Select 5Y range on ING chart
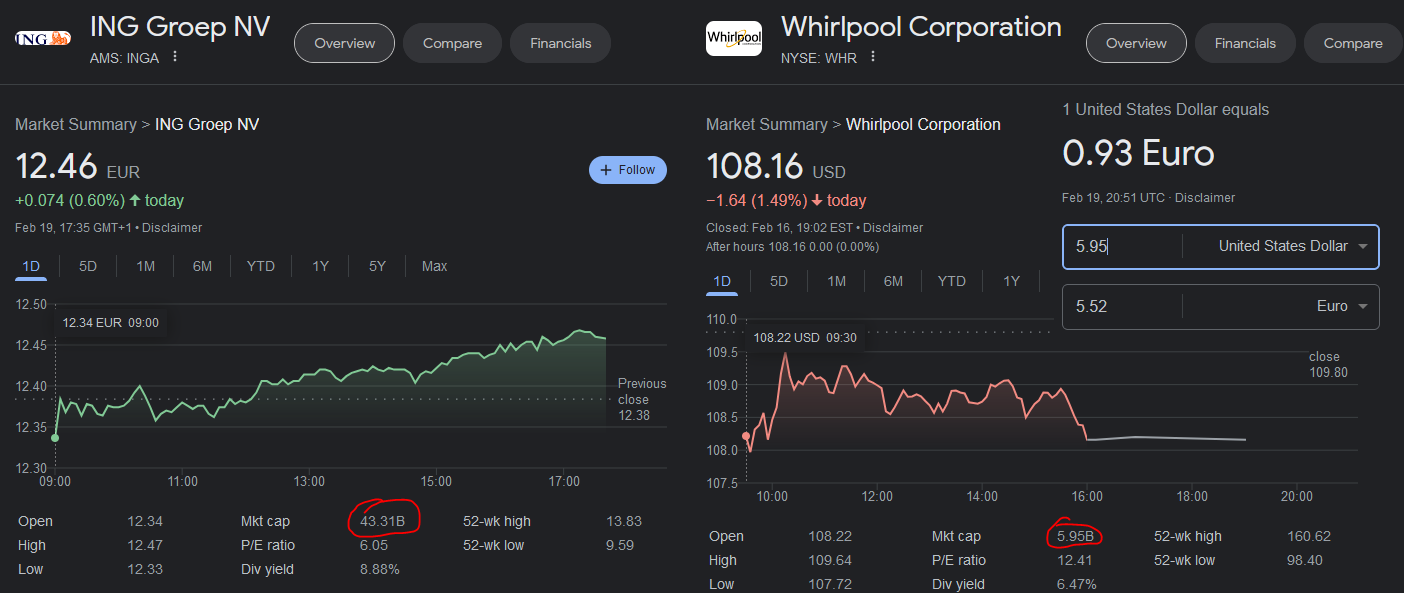Screen dimensions: 1404x593 (x=377, y=266)
